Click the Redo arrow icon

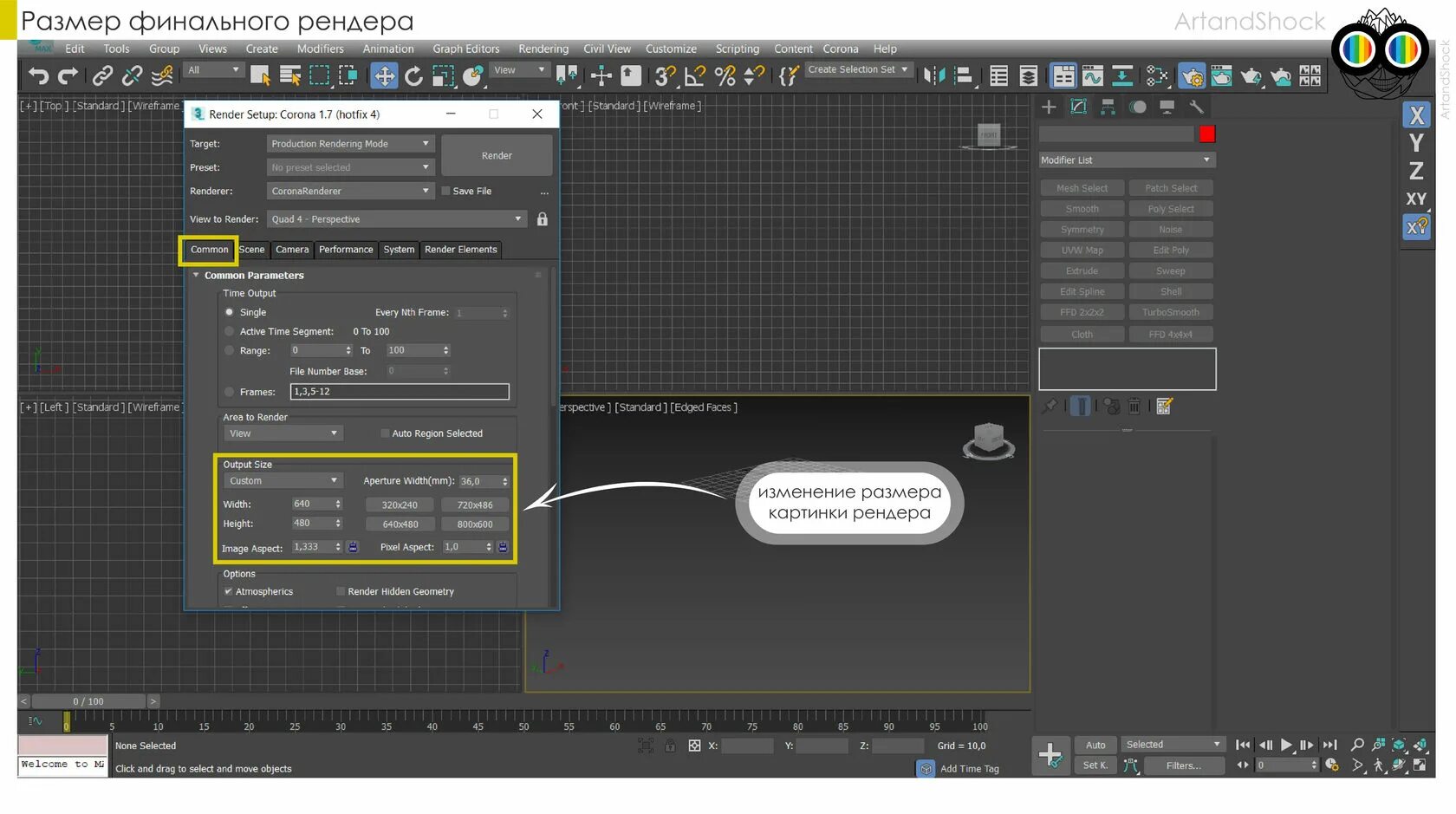coord(68,76)
